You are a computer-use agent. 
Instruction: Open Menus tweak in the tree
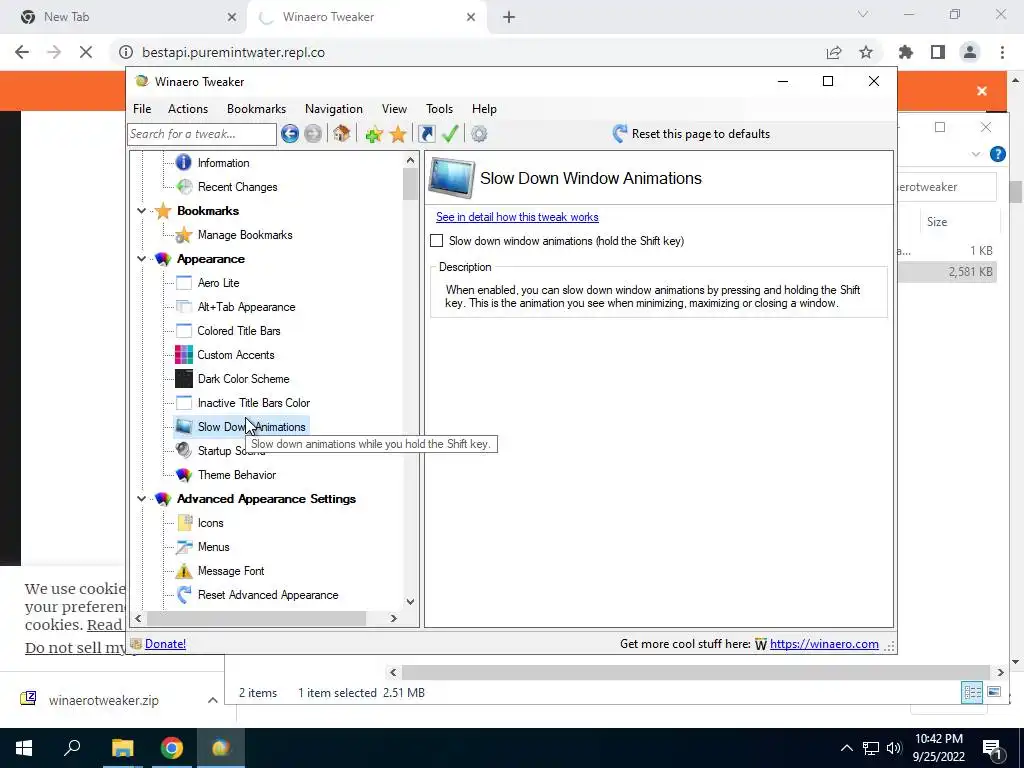[x=213, y=547]
